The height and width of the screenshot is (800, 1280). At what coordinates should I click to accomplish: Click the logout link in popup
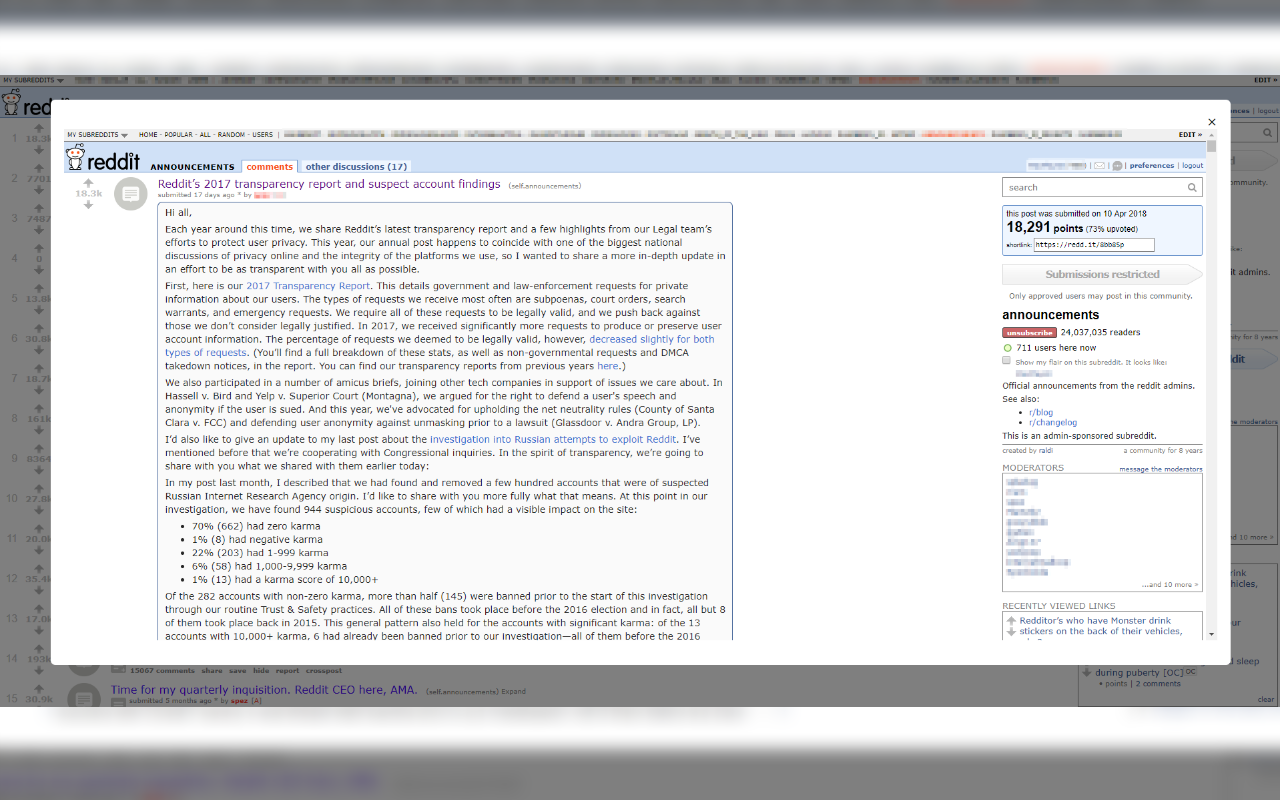point(1192,166)
